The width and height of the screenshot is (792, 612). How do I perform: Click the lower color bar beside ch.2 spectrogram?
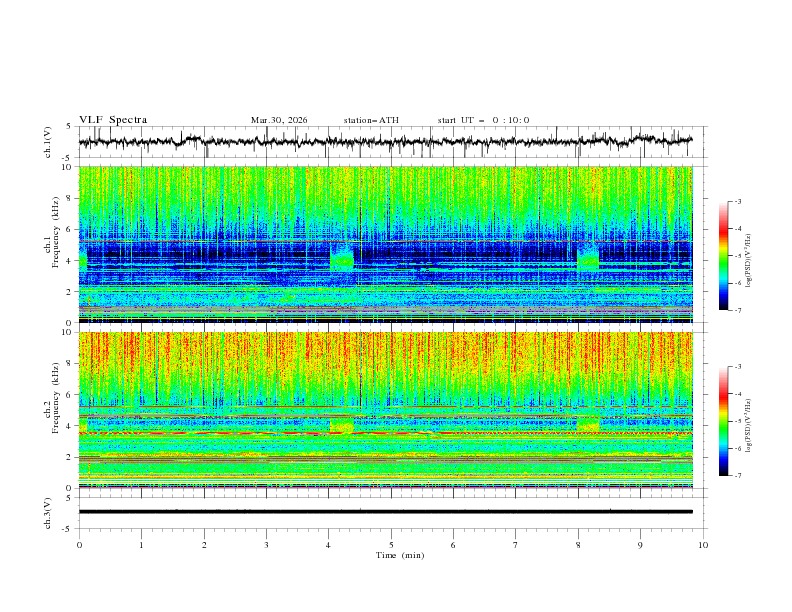click(723, 421)
